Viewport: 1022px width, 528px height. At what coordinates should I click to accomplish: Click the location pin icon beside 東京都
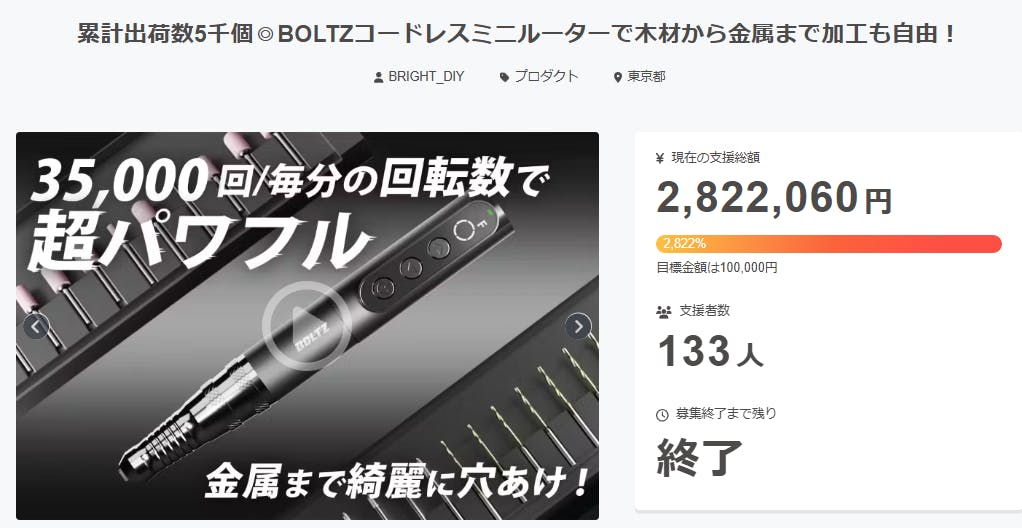click(x=618, y=78)
